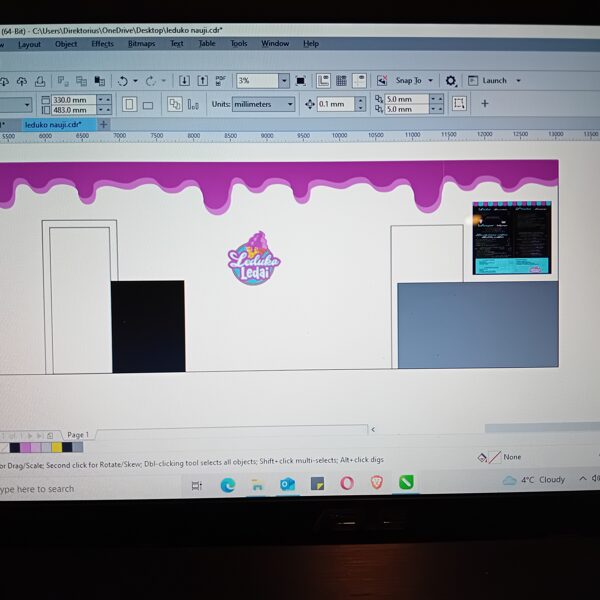Toggle the Show grid button
Viewport: 600px width, 600px height.
pos(342,80)
